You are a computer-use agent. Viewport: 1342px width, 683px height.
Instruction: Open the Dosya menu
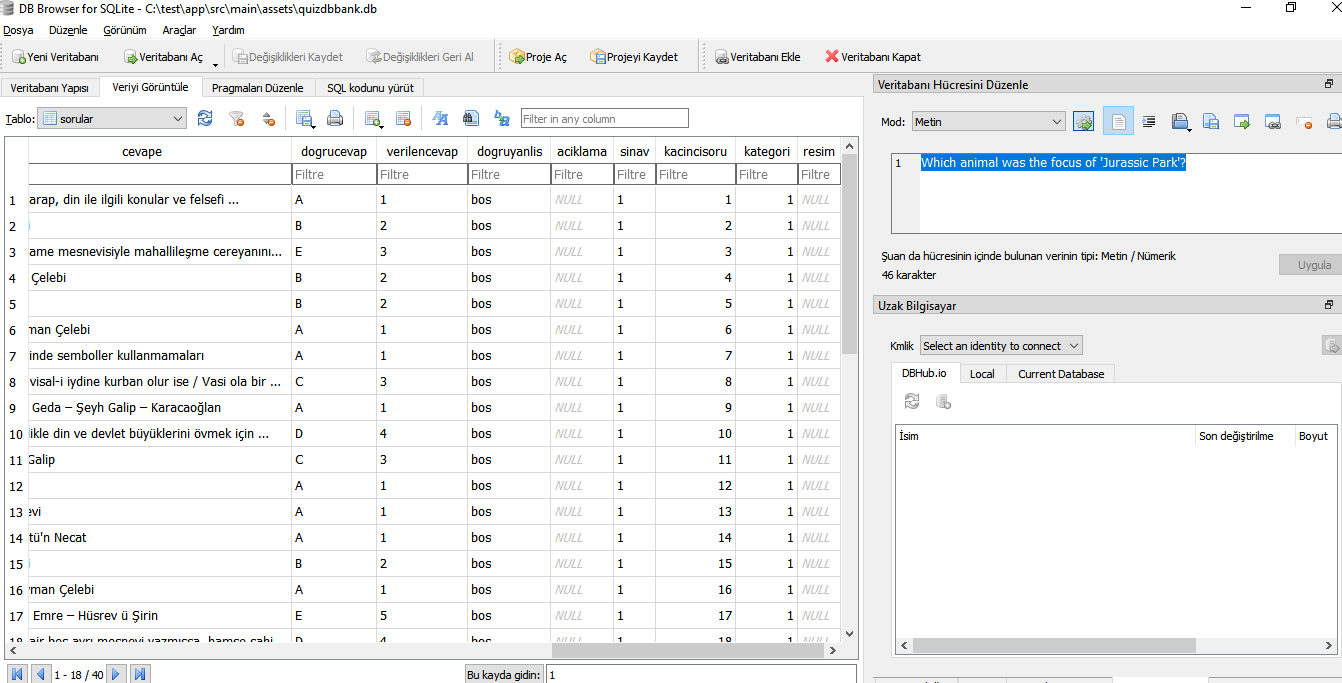(x=19, y=30)
